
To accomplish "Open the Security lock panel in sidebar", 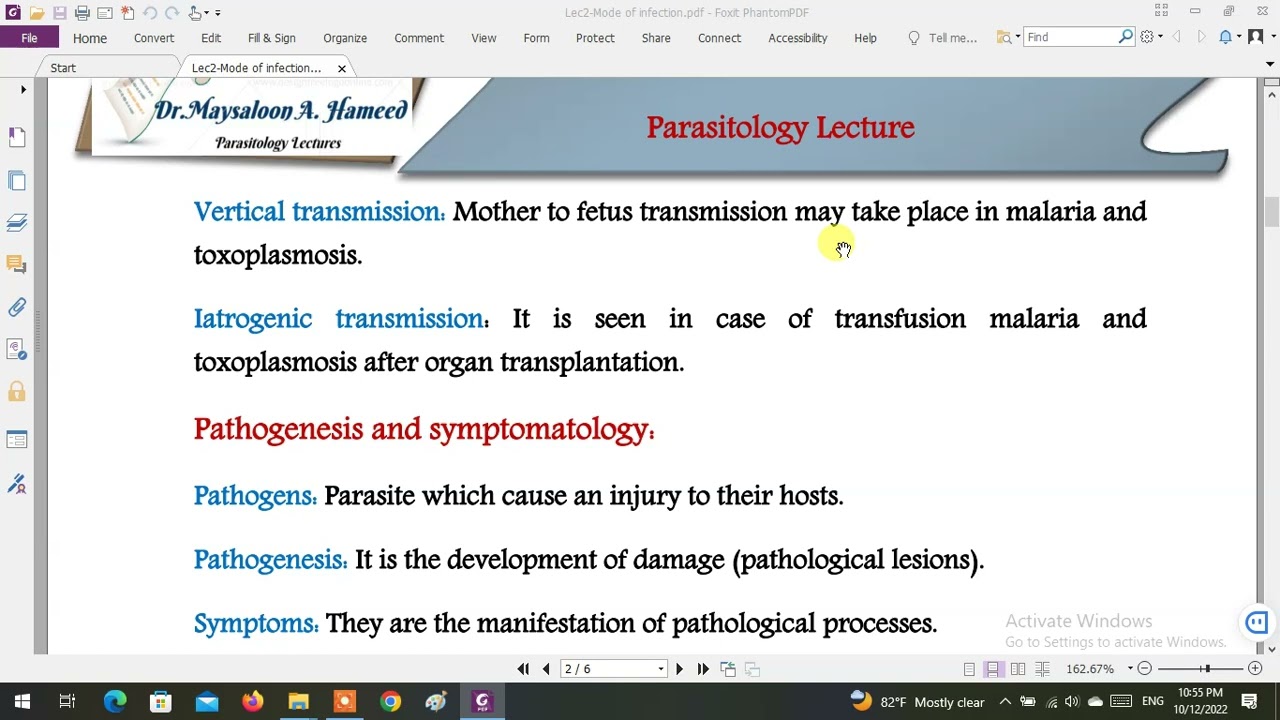I will pyautogui.click(x=17, y=392).
